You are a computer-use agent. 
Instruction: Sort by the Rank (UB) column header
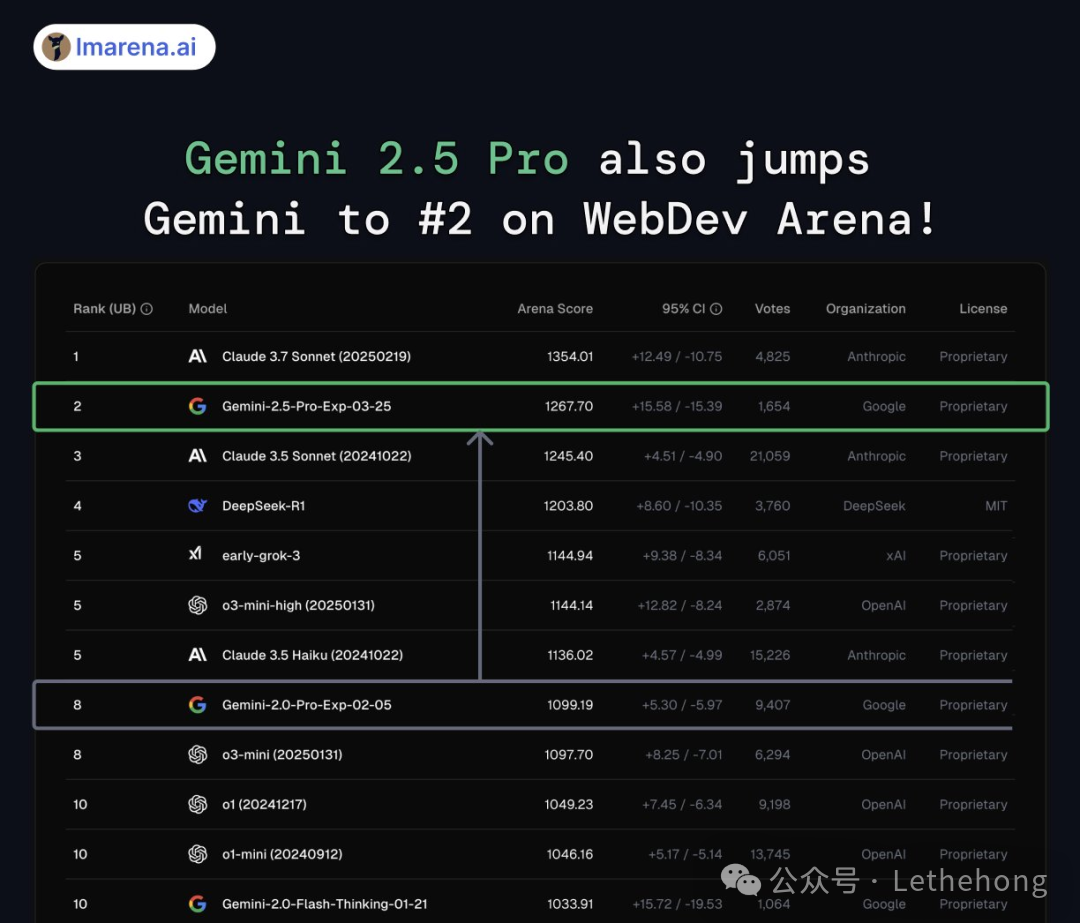[105, 309]
